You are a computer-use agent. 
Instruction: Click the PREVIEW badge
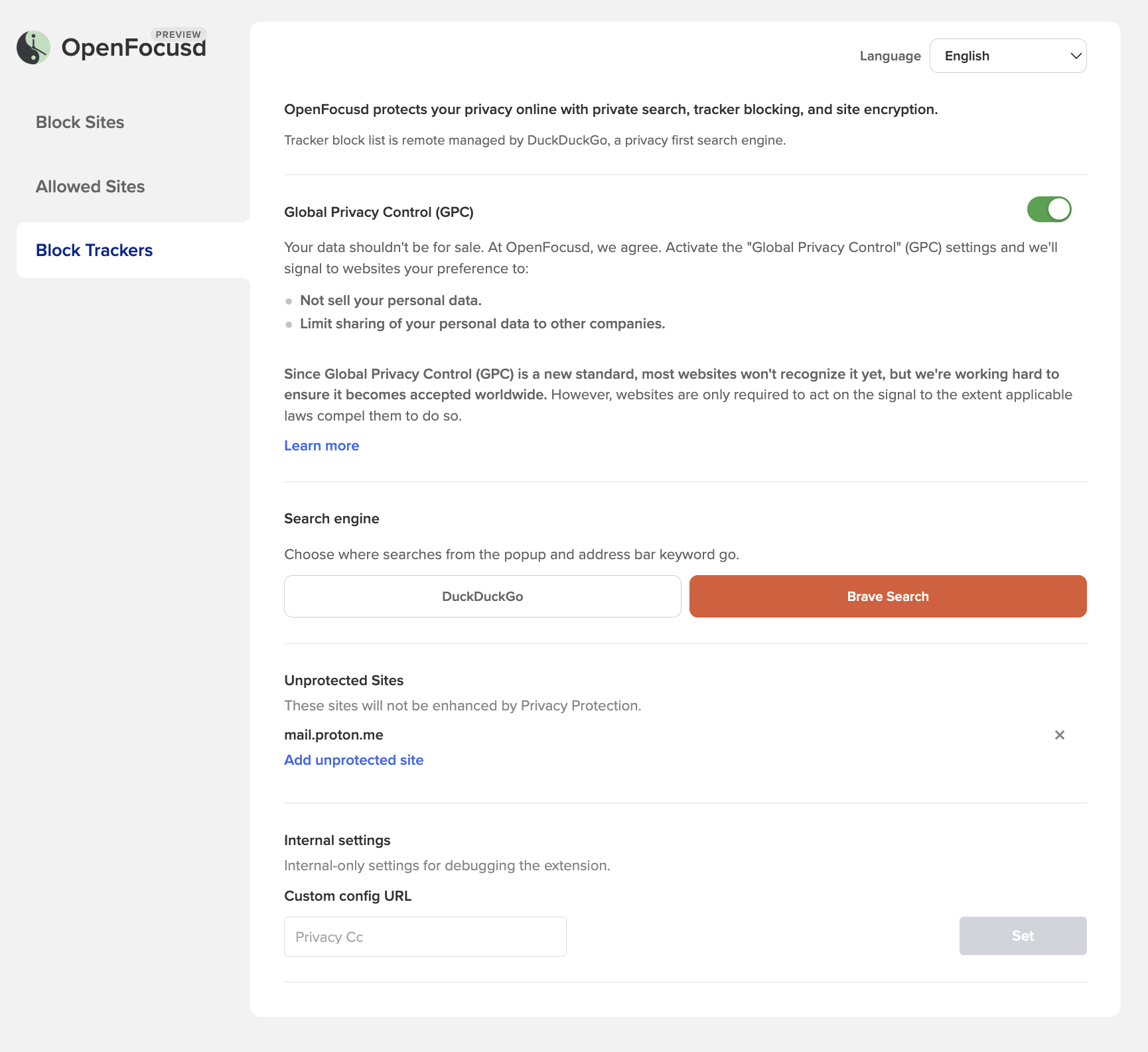(x=179, y=34)
